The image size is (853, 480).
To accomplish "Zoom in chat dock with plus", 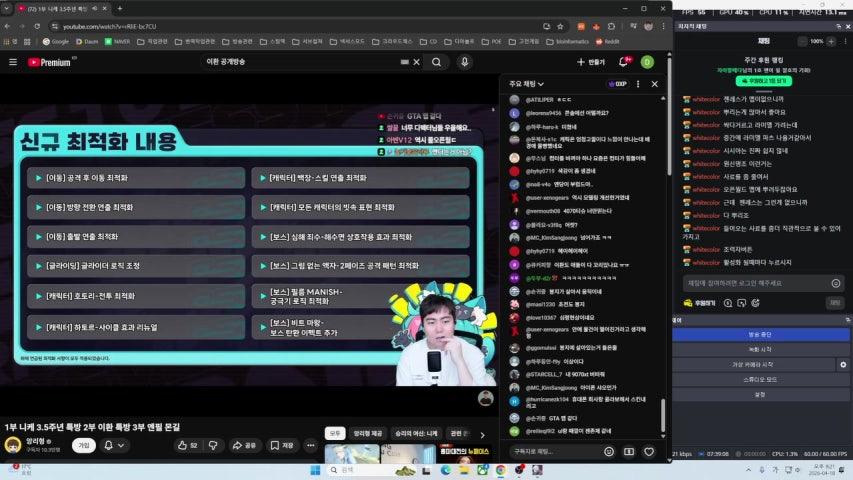I will (831, 41).
